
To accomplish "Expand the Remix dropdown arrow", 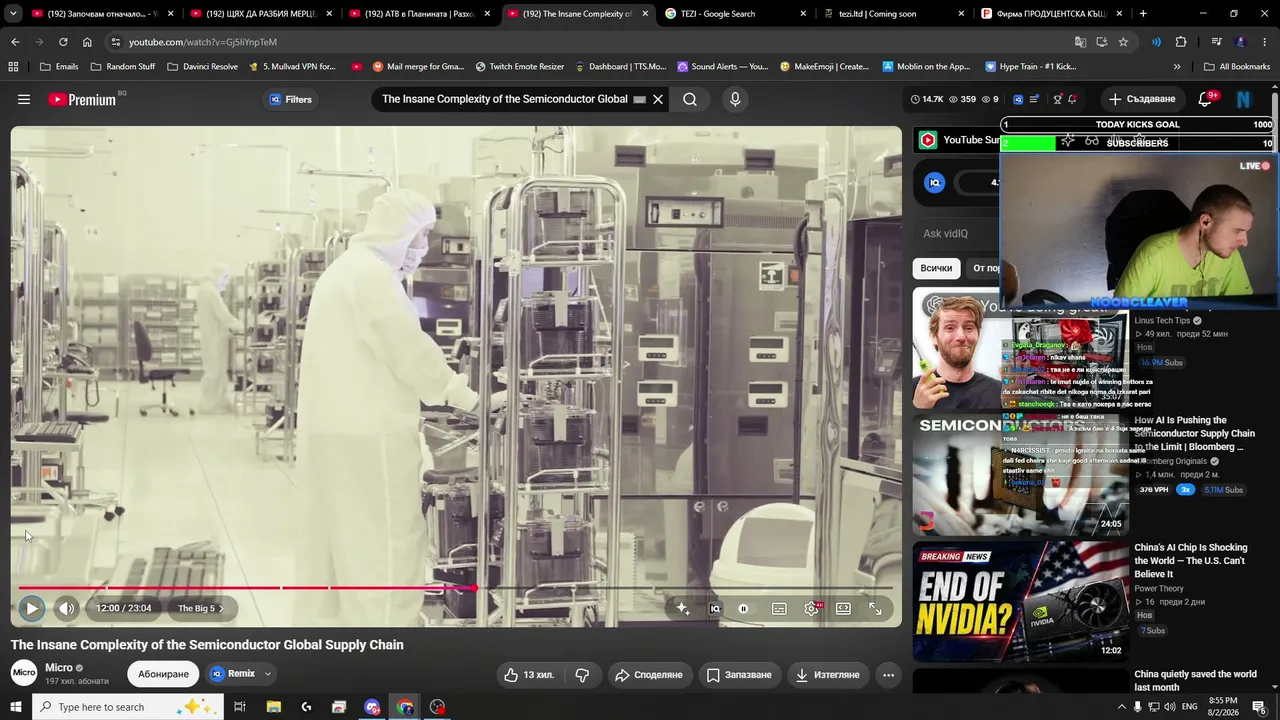I will coord(268,674).
